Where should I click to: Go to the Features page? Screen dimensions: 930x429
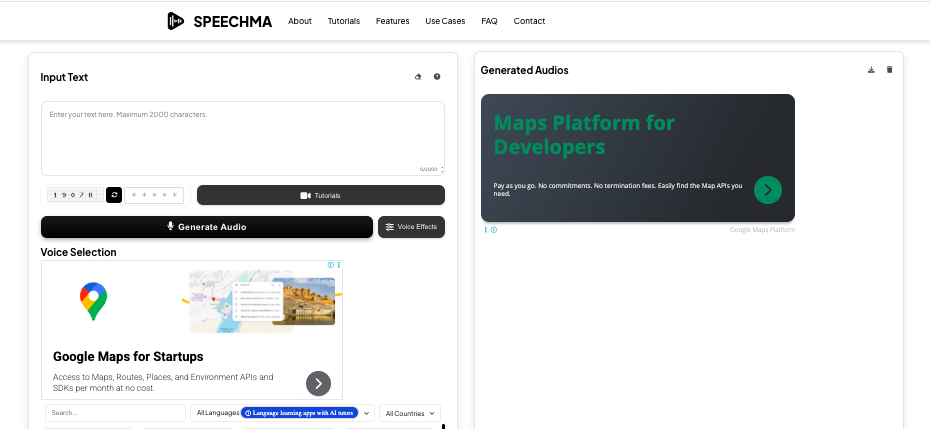coord(392,21)
